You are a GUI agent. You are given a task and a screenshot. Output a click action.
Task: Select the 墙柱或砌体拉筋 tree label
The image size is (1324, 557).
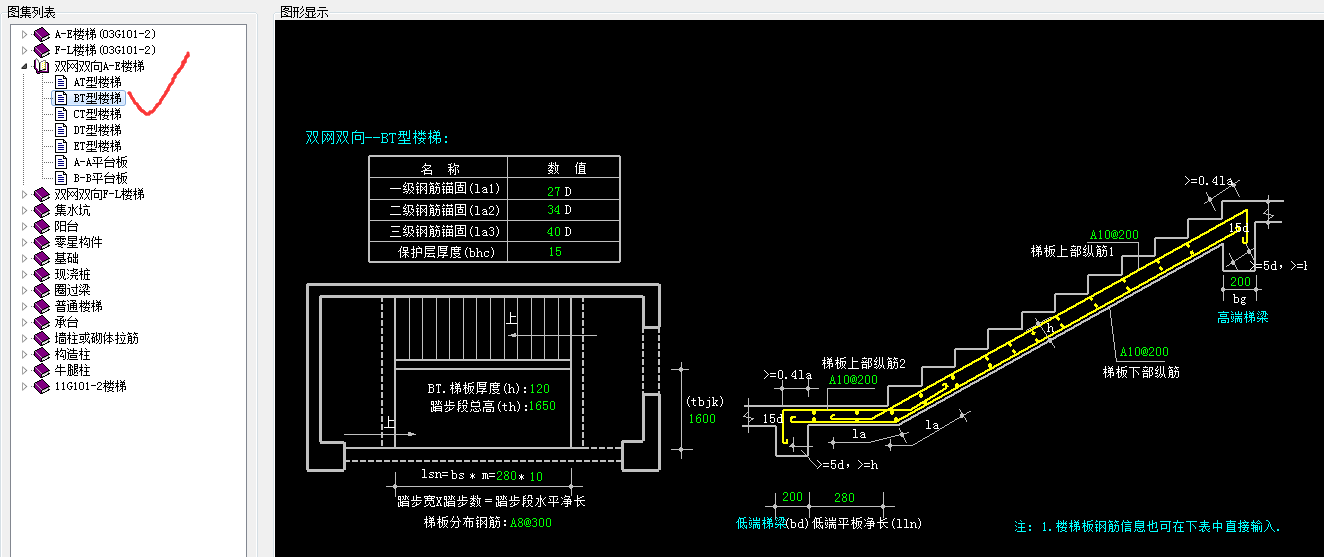tap(96, 338)
